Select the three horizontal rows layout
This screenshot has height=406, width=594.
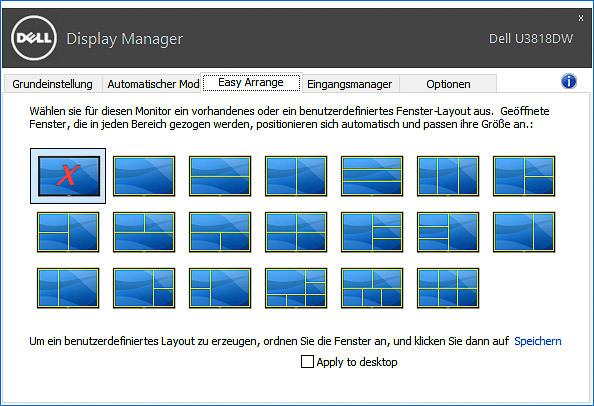click(x=372, y=176)
